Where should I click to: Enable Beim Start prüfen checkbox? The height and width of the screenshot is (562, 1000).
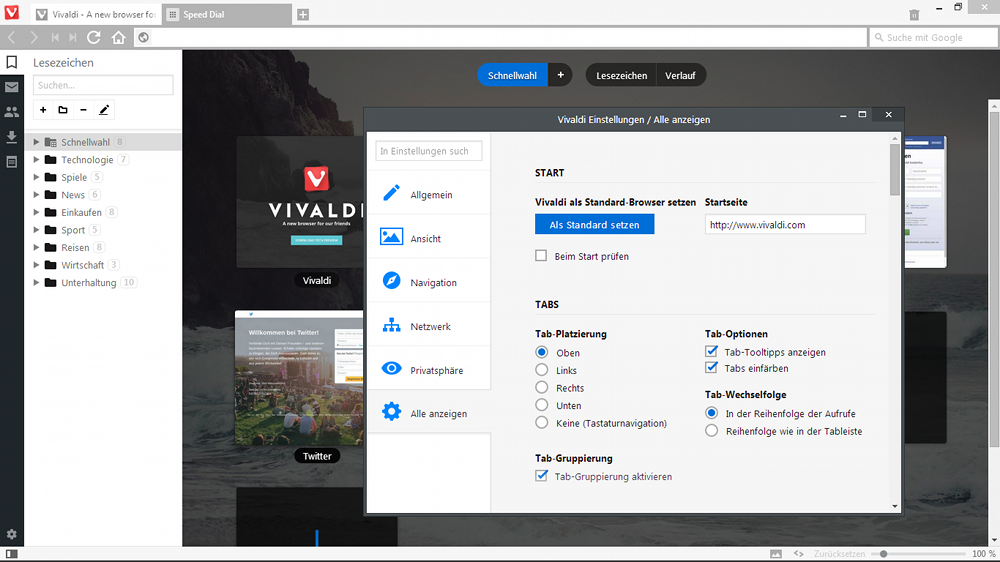[x=541, y=256]
